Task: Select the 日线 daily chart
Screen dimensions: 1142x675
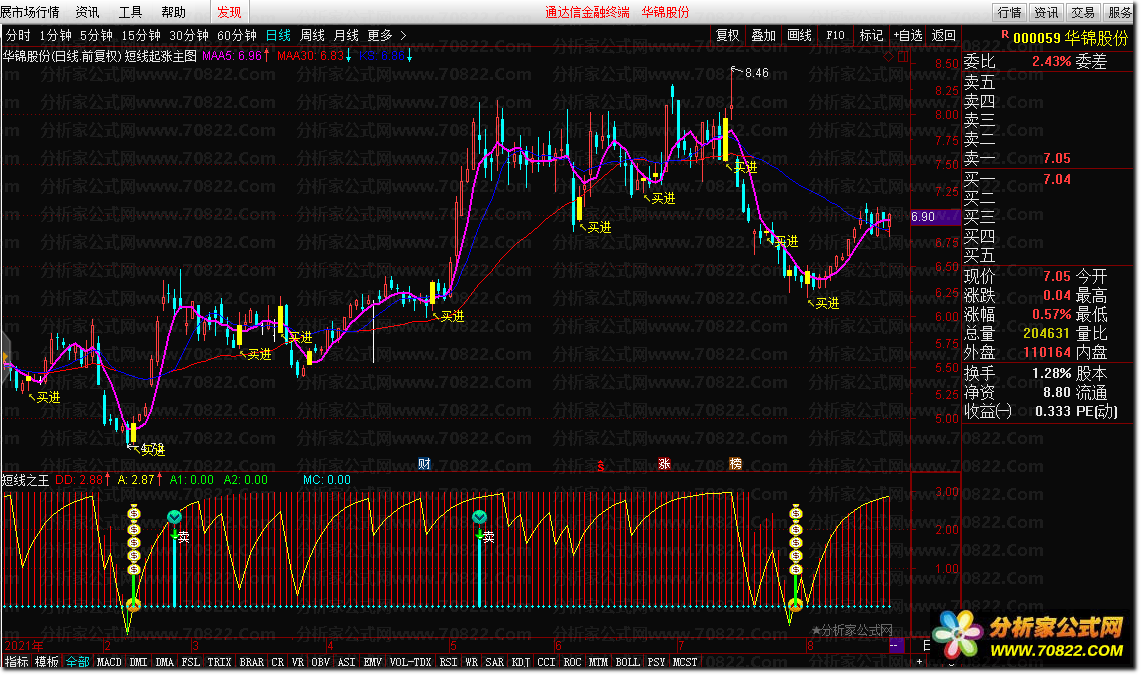Action: tap(278, 35)
